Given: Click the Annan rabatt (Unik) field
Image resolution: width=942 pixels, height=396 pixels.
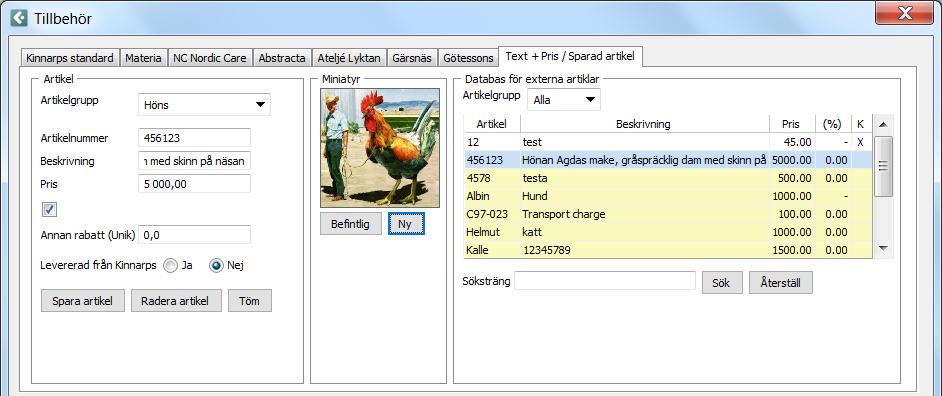Looking at the screenshot, I should click(194, 235).
